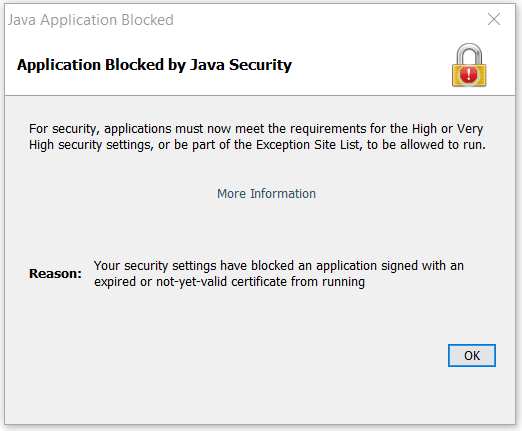
Task: Click the Application Blocked by Java Security heading
Action: click(x=154, y=65)
